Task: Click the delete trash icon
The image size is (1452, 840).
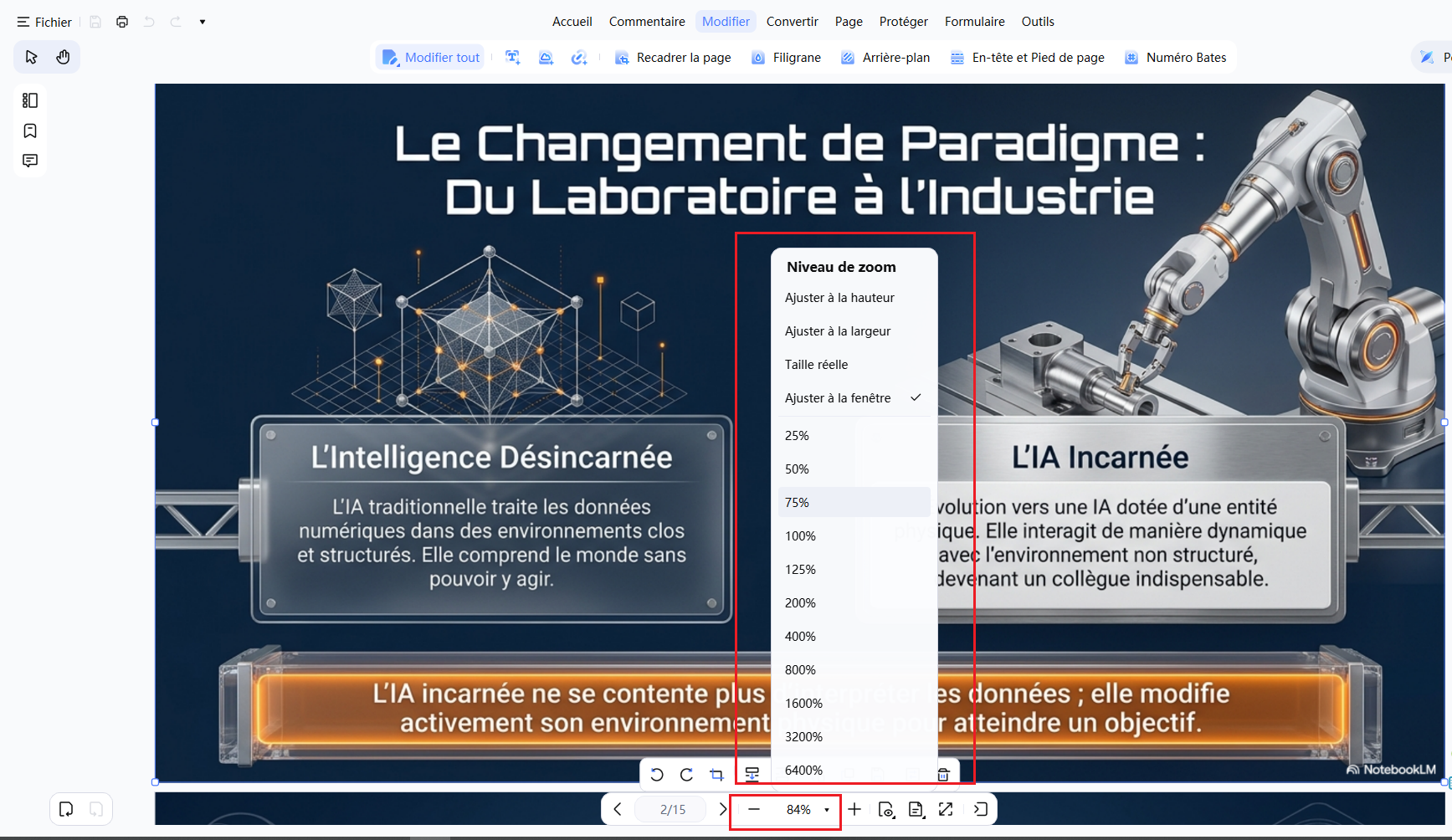Action: [943, 775]
